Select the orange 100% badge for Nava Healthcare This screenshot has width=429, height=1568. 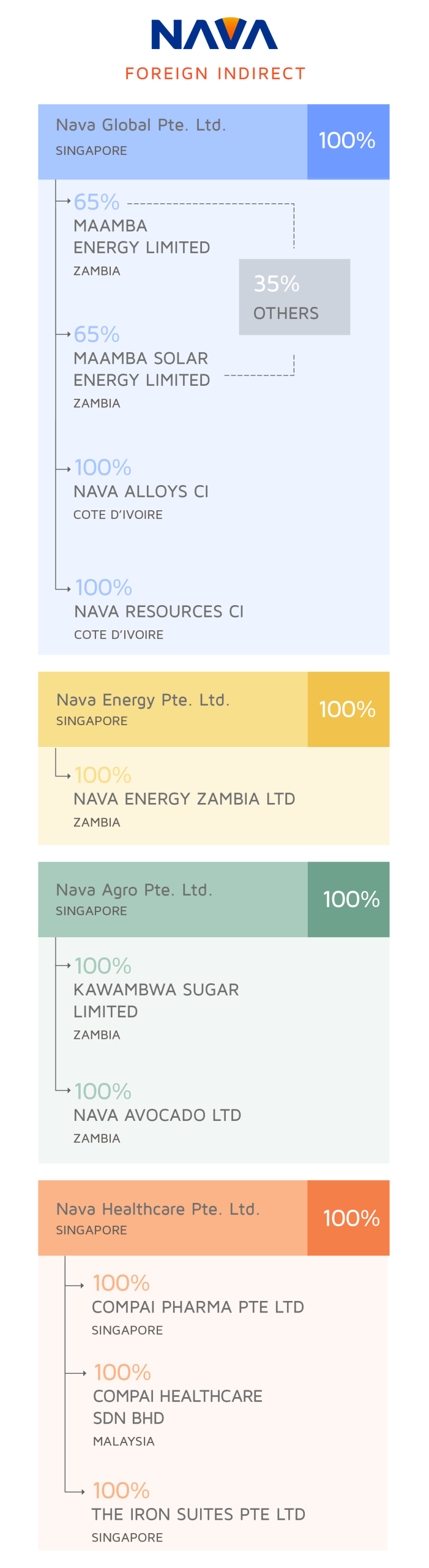[348, 1218]
